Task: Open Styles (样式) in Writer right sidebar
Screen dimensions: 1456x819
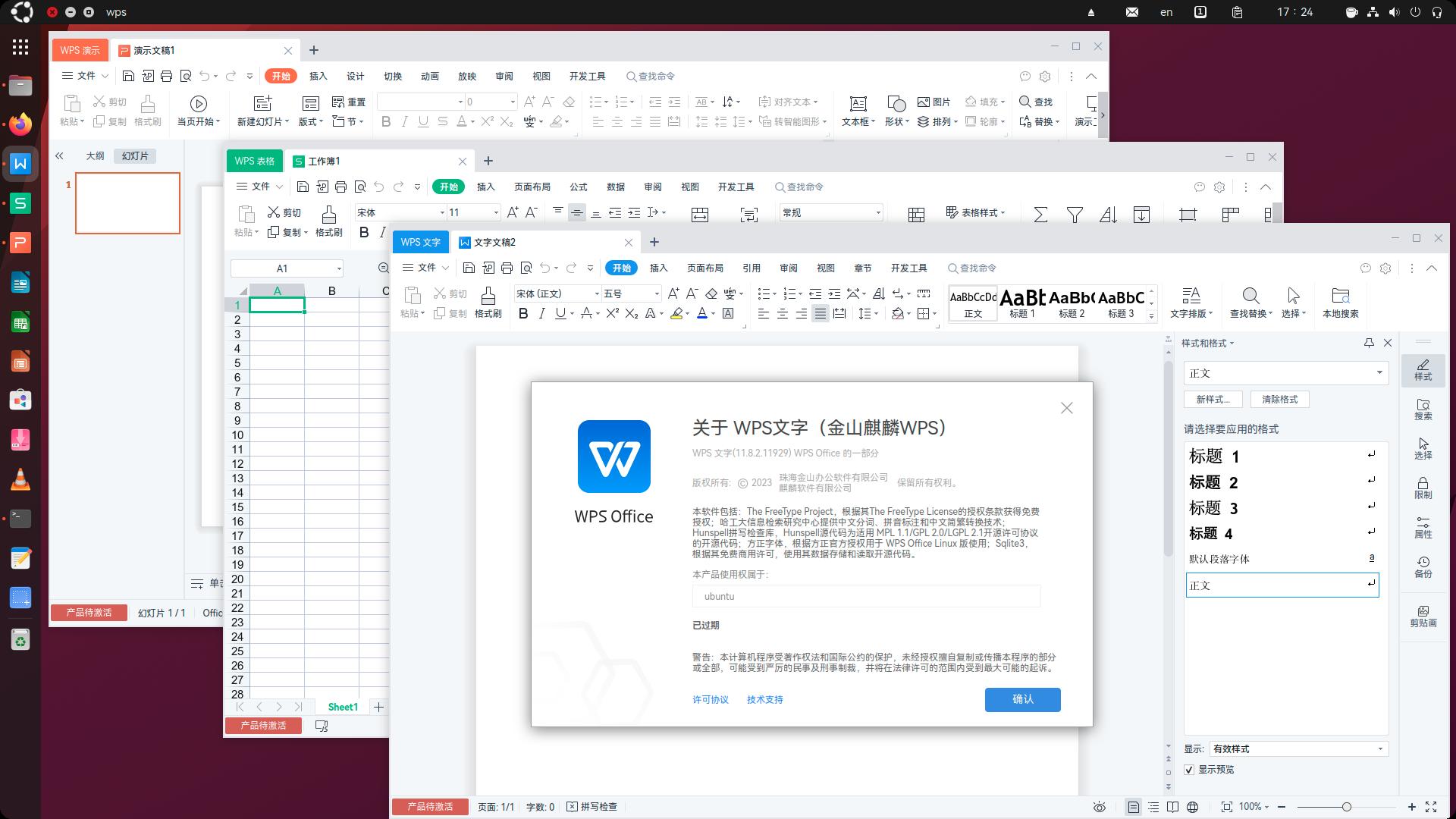Action: 1423,369
